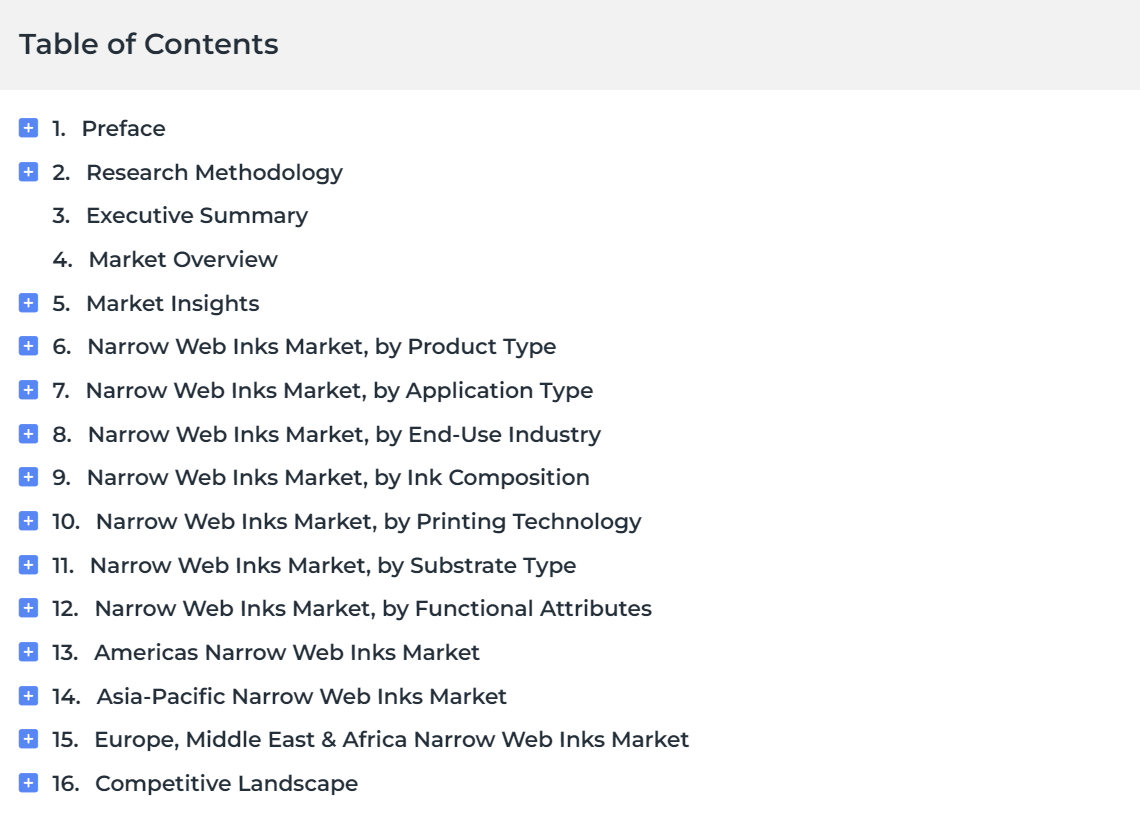Click plus icon beside Ink Composition
Screen dimensions: 1140x813
[x=28, y=477]
